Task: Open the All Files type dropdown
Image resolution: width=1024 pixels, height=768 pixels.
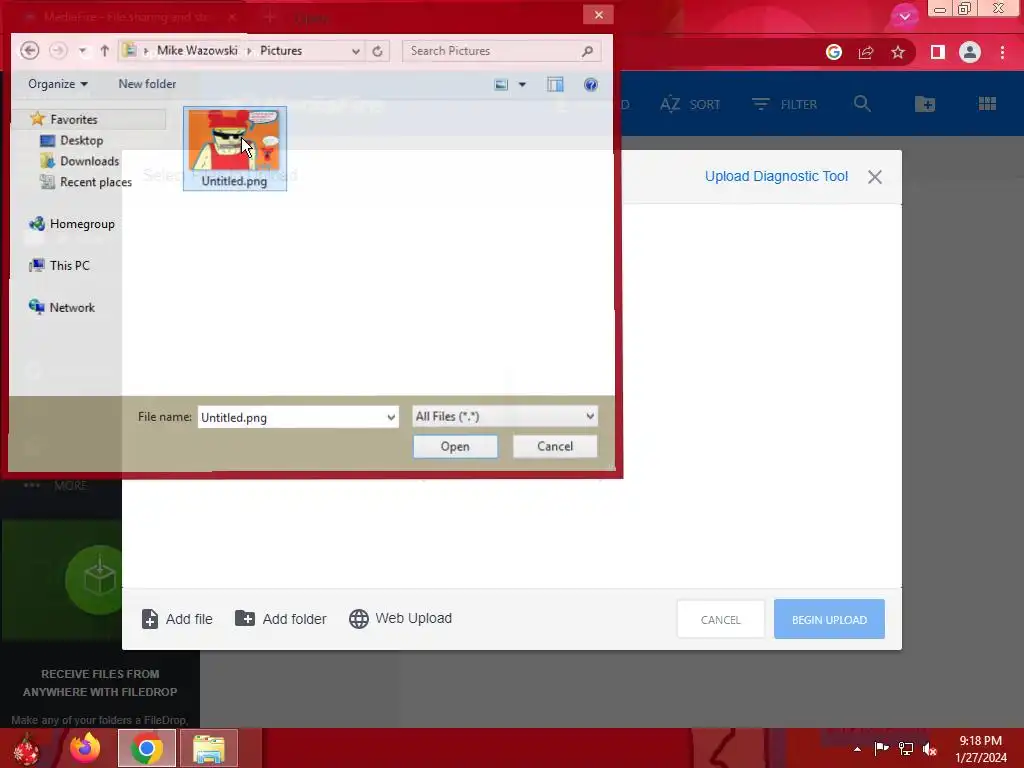Action: pos(505,416)
